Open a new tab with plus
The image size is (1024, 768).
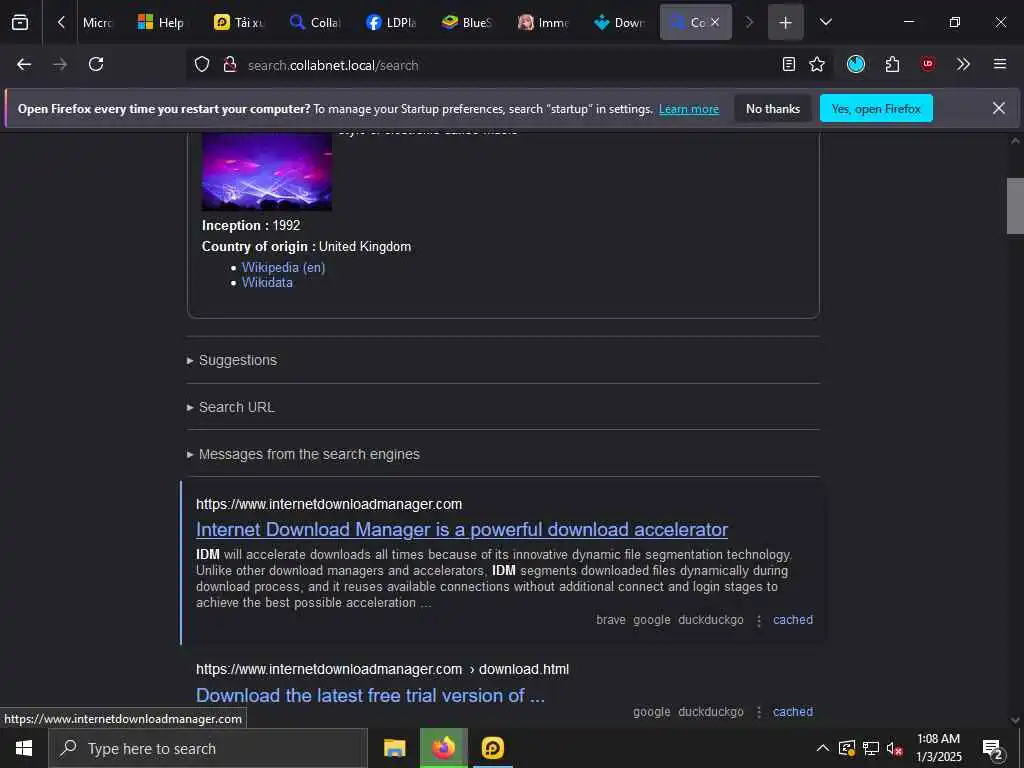785,22
